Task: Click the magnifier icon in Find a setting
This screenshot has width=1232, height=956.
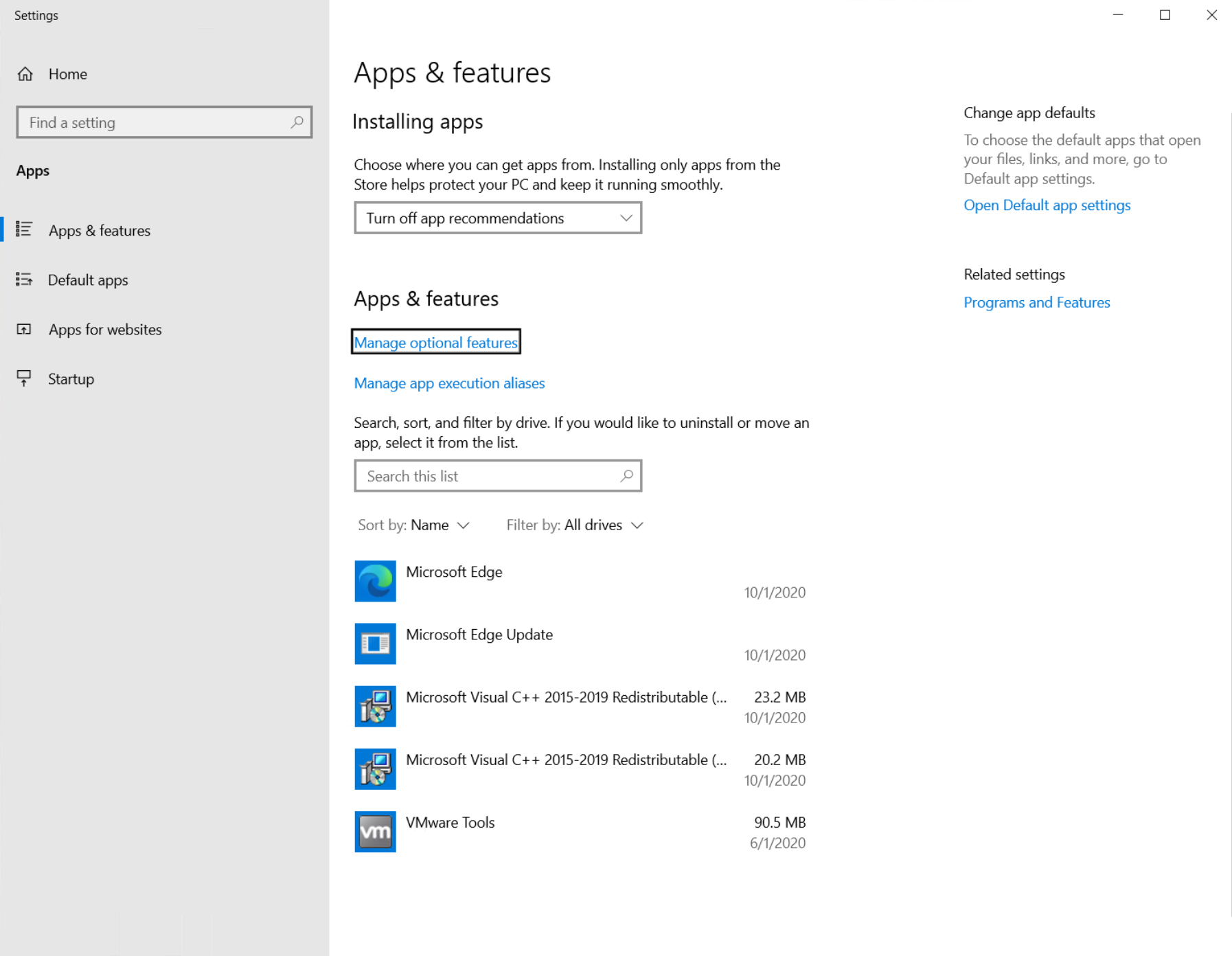Action: pyautogui.click(x=297, y=122)
